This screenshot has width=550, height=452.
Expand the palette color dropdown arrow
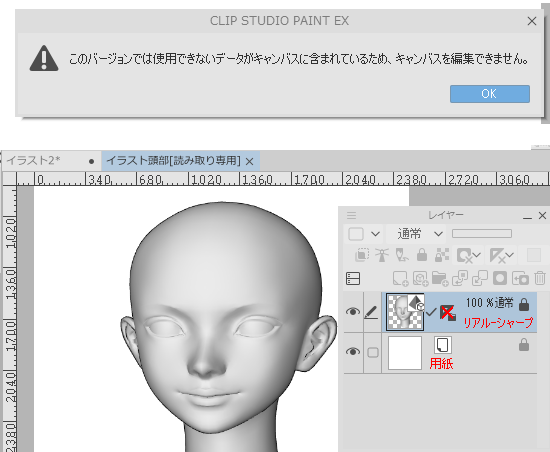[x=375, y=234]
